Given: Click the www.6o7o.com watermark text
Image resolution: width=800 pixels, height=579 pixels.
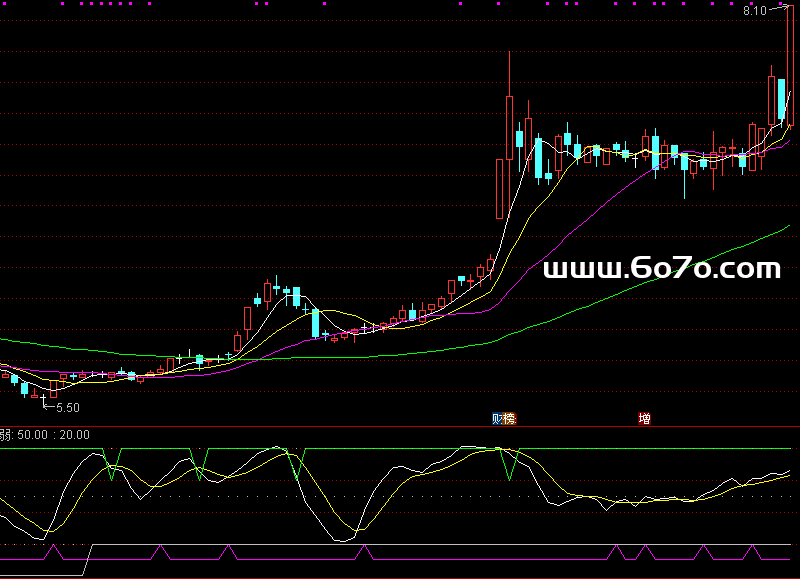Looking at the screenshot, I should 661,268.
